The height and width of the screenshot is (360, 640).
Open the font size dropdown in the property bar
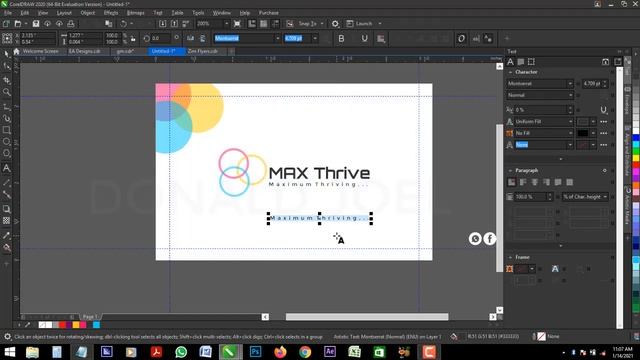315,38
